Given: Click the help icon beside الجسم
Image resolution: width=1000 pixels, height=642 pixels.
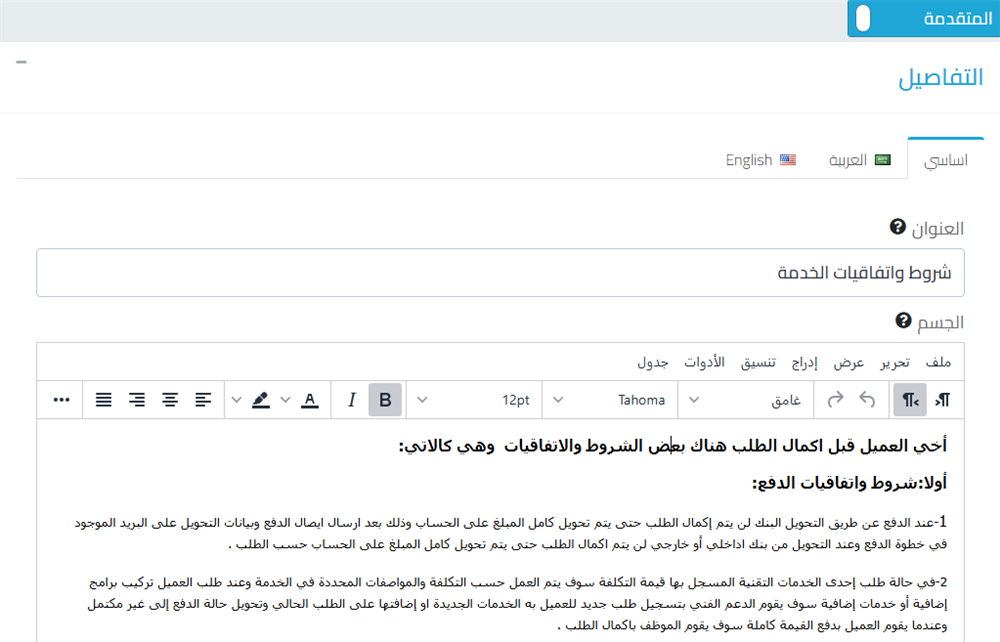Looking at the screenshot, I should 904,321.
